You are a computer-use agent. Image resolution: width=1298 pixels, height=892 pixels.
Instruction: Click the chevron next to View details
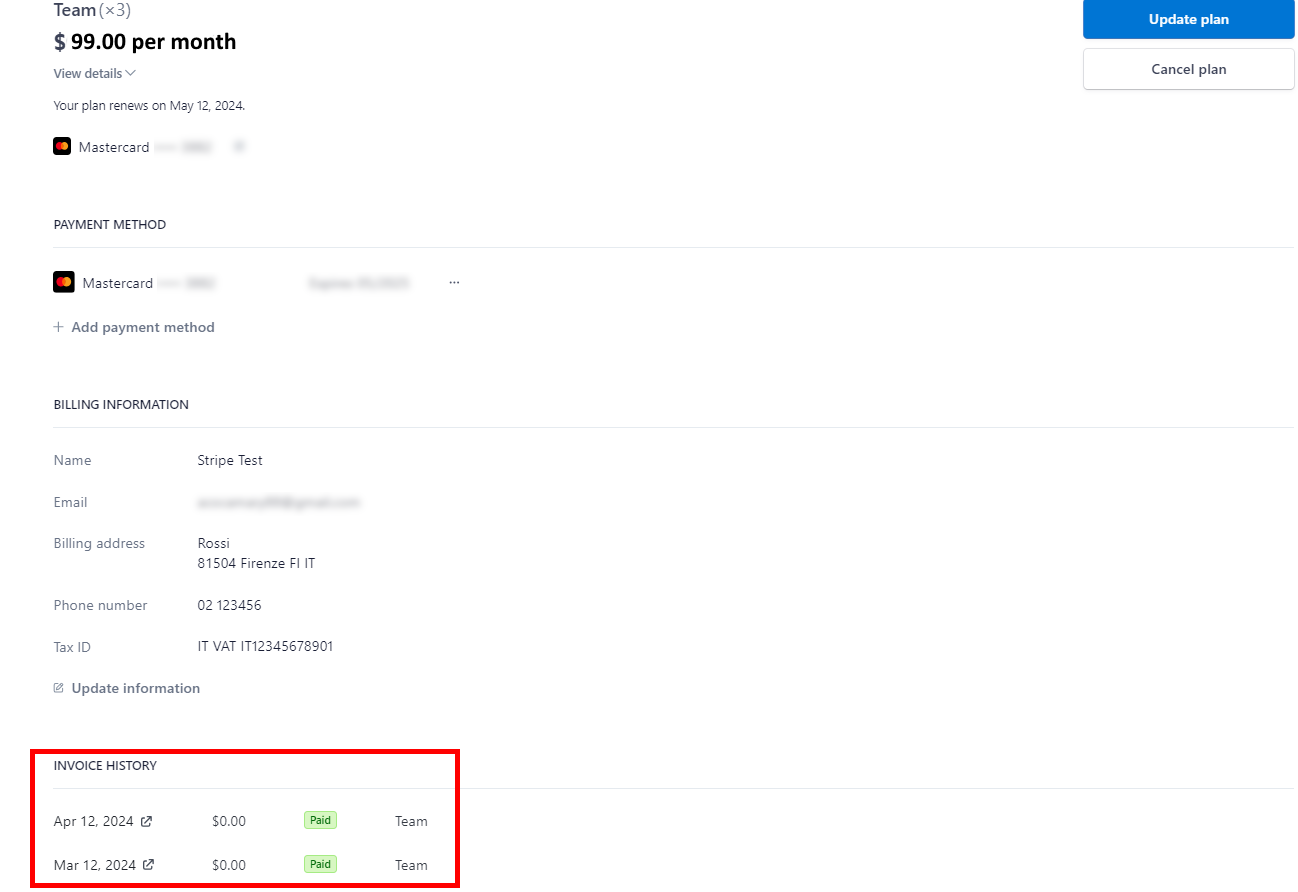[131, 73]
